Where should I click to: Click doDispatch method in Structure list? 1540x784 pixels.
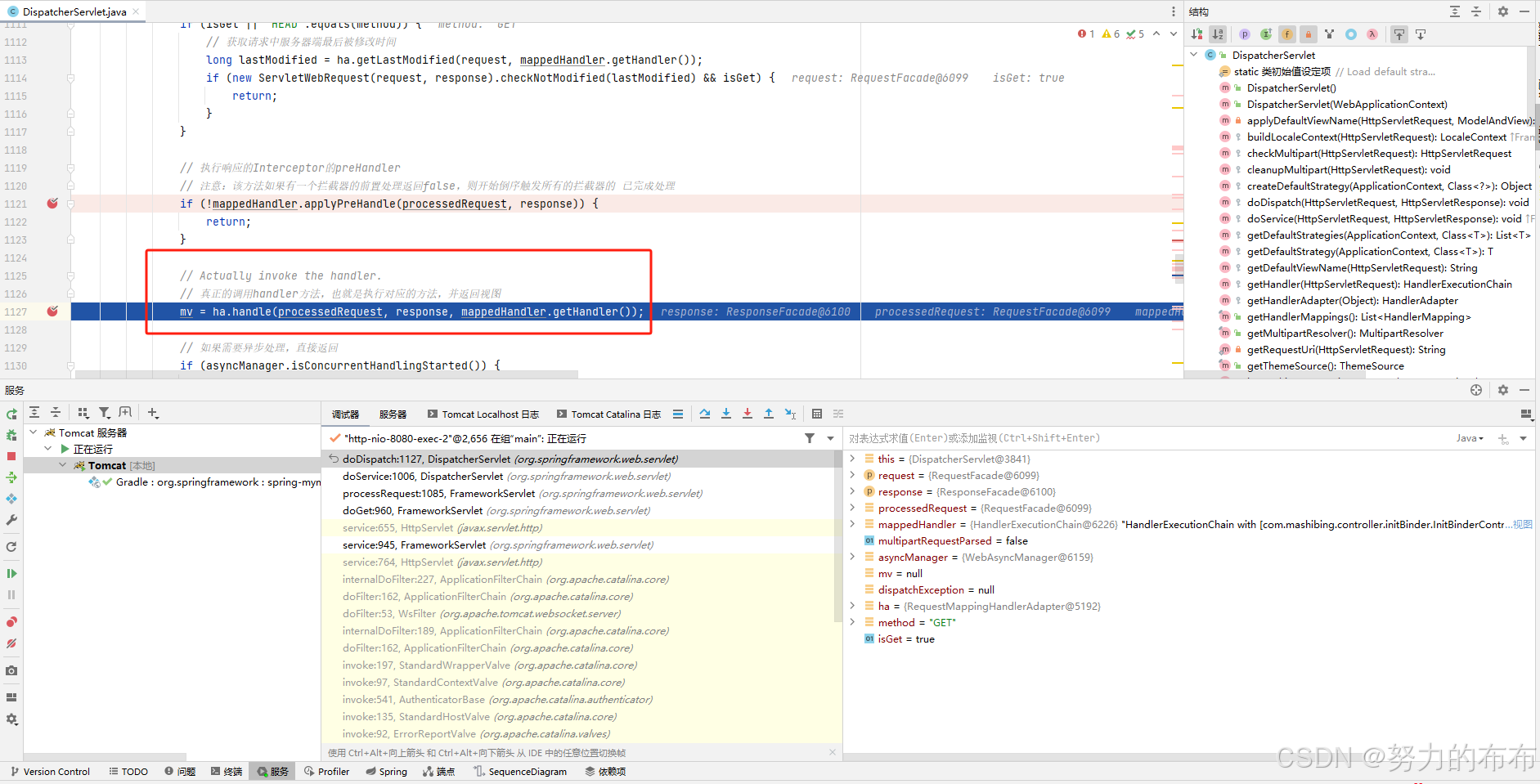[1387, 202]
